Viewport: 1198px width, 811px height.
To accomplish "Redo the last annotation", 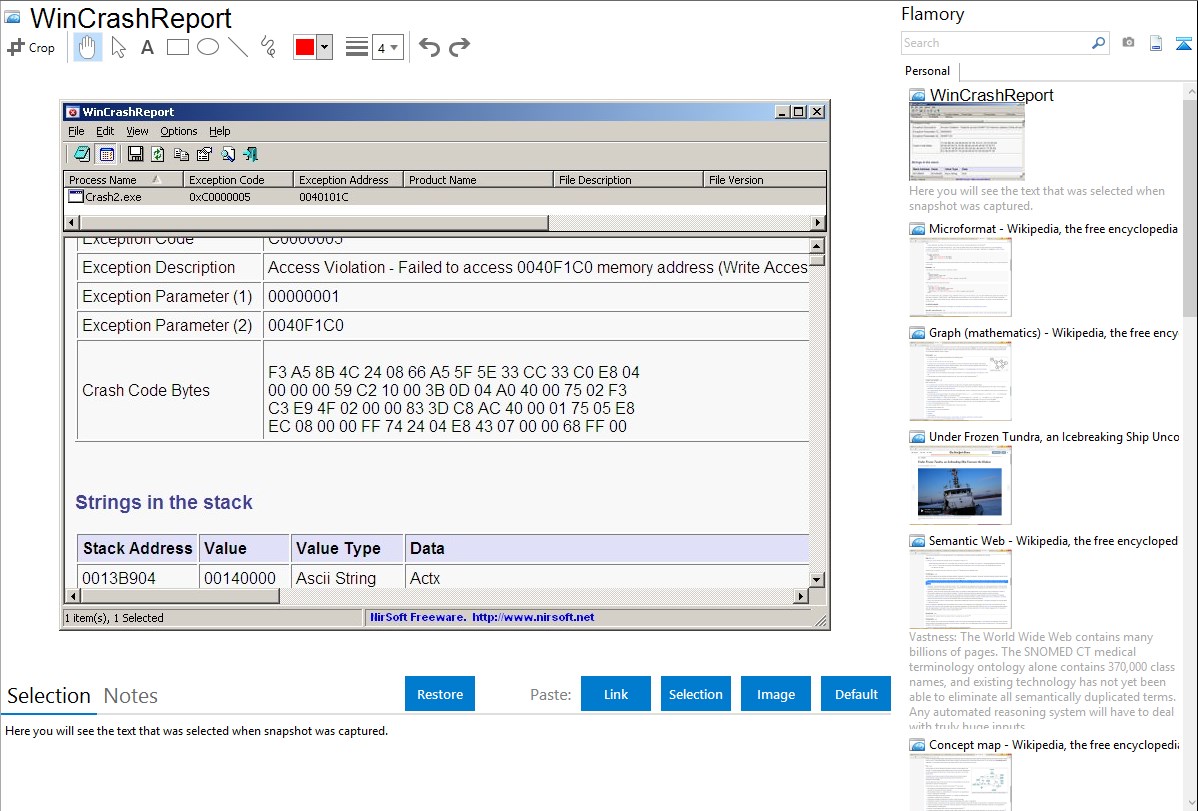I will click(459, 47).
